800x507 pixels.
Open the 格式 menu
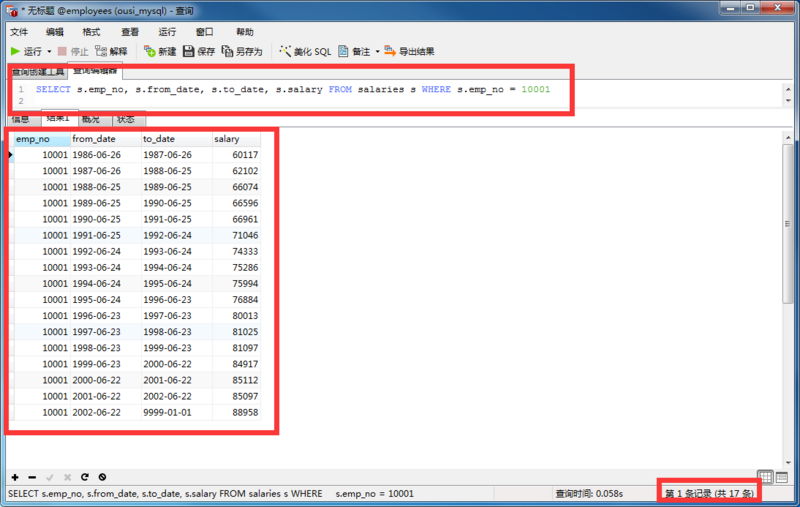point(91,32)
